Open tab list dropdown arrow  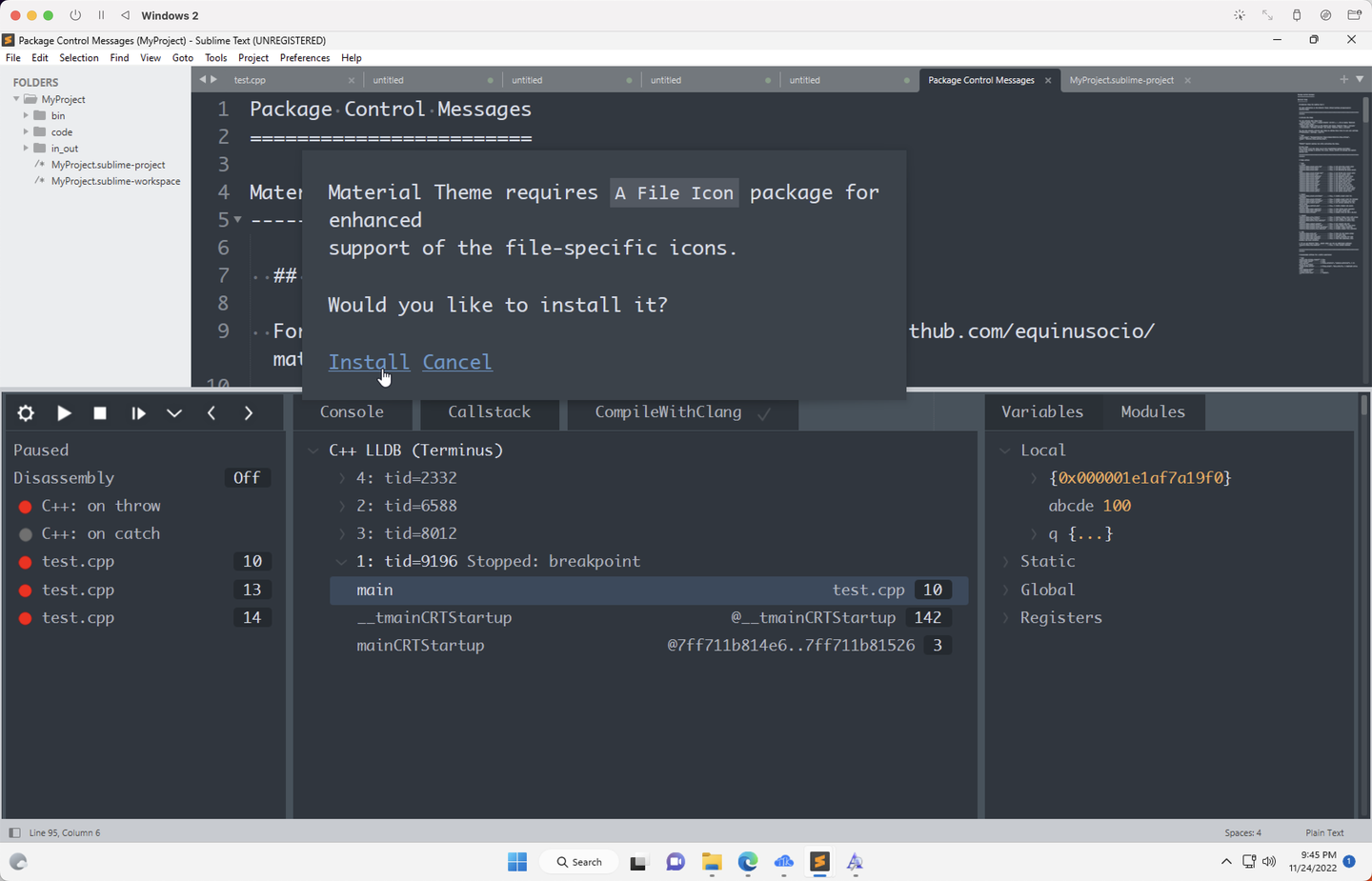pos(1360,79)
